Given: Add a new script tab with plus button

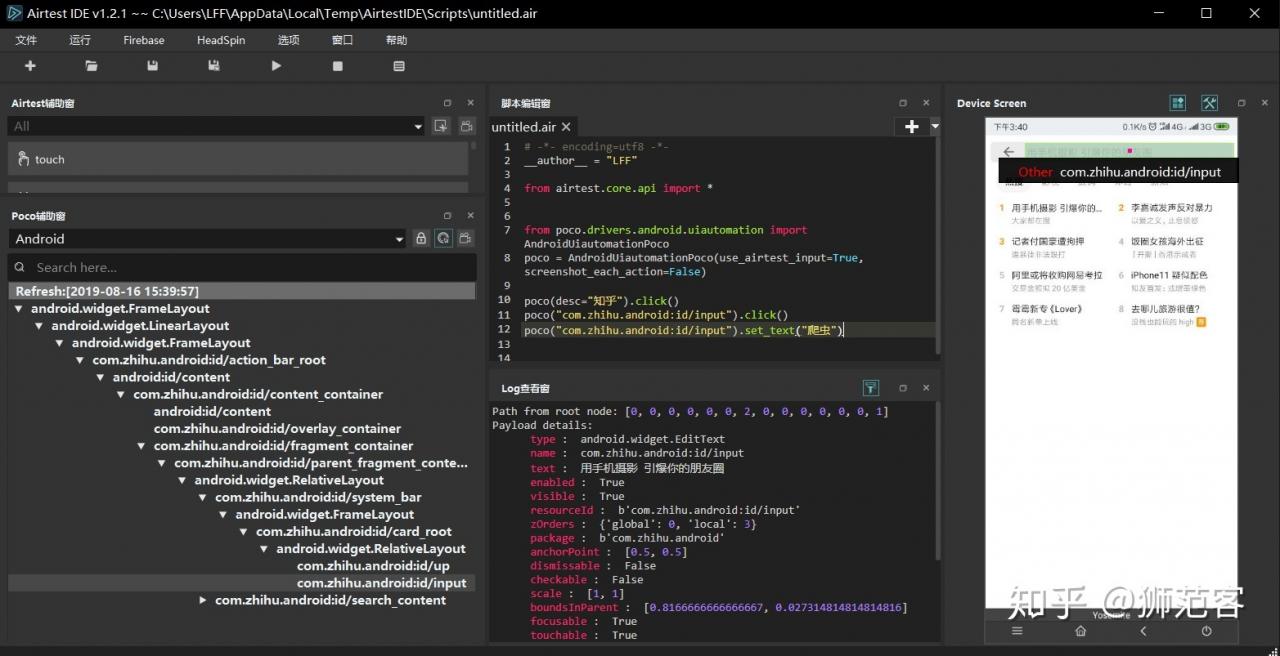Looking at the screenshot, I should pos(911,127).
